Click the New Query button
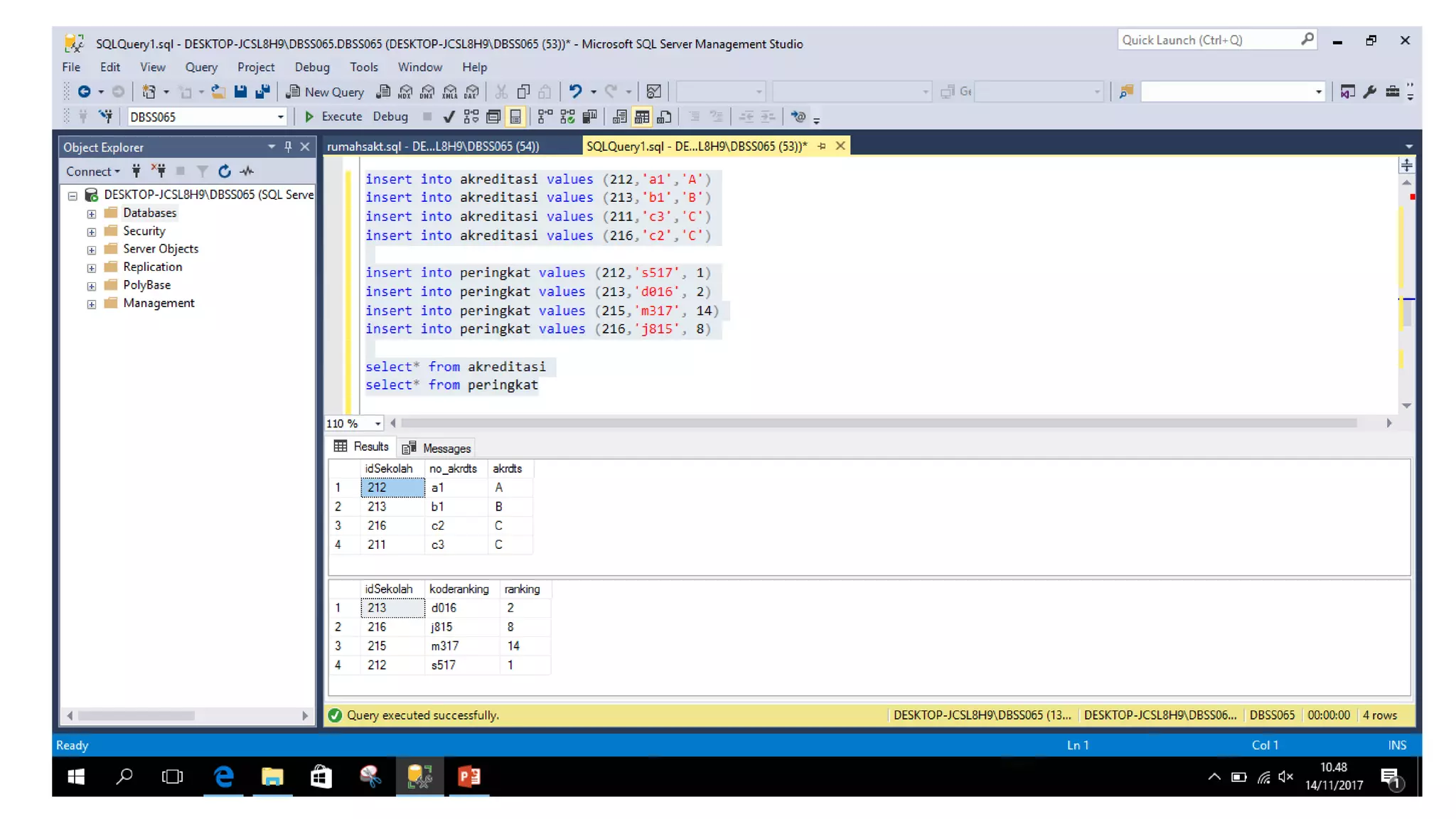Viewport: 1456px width, 819px height. 325,92
